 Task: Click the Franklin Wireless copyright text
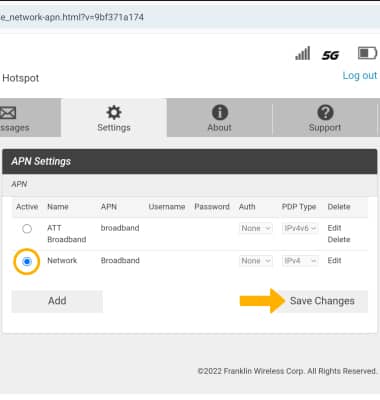tap(287, 371)
